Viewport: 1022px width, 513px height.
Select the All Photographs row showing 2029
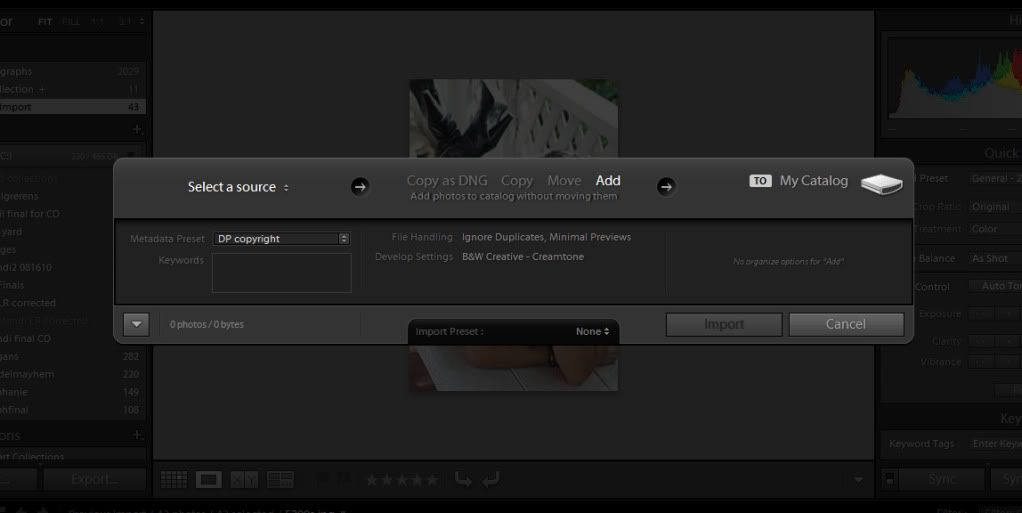[x=72, y=71]
